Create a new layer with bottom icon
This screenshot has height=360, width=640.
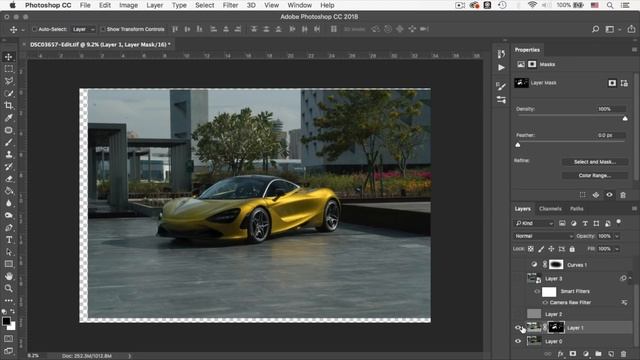[611, 354]
